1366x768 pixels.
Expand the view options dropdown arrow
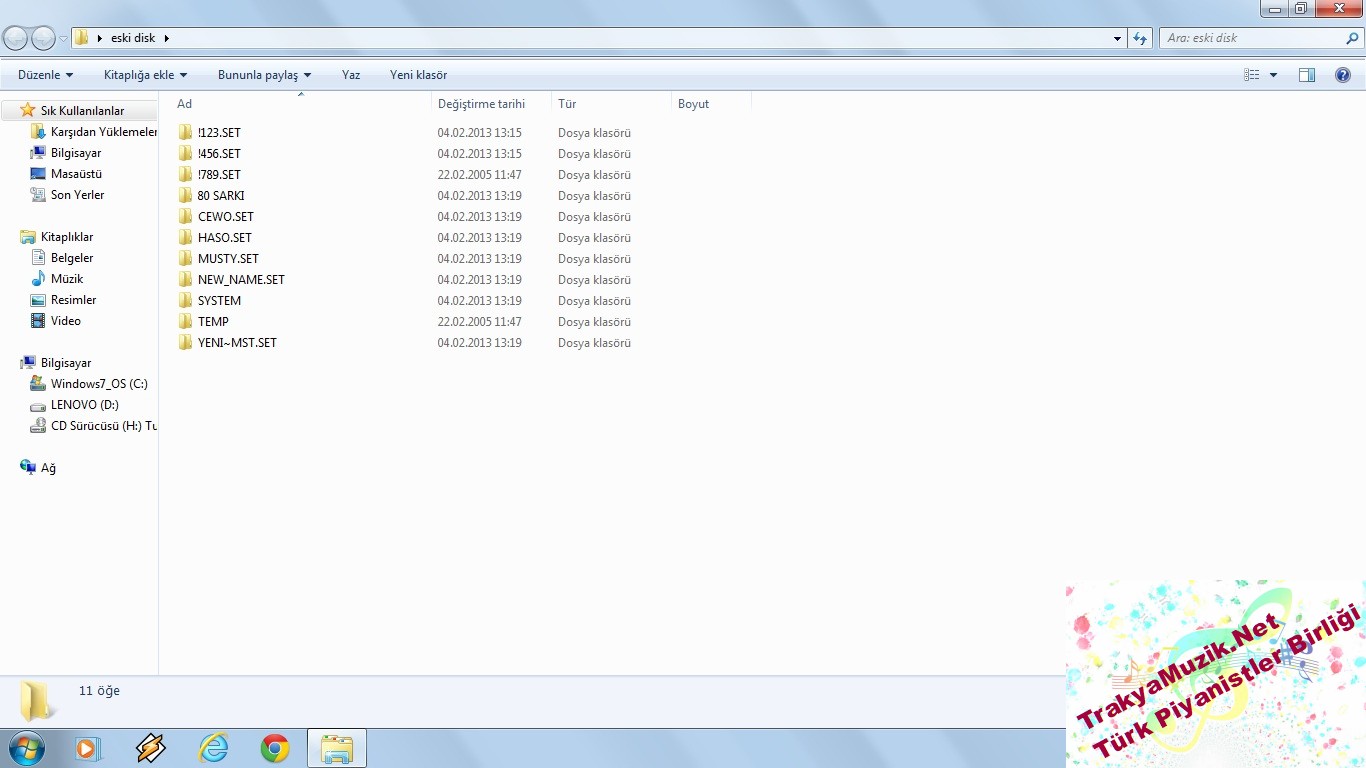[1273, 75]
